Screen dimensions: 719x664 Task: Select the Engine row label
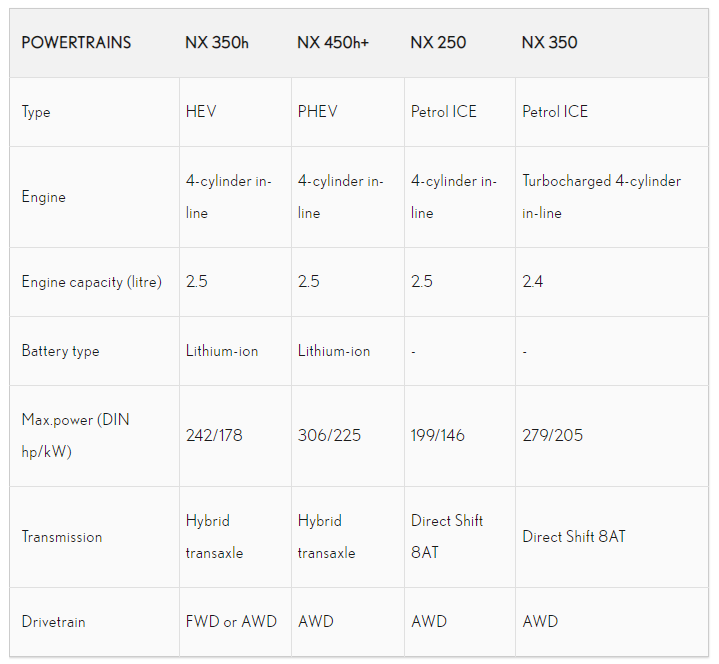pos(44,197)
